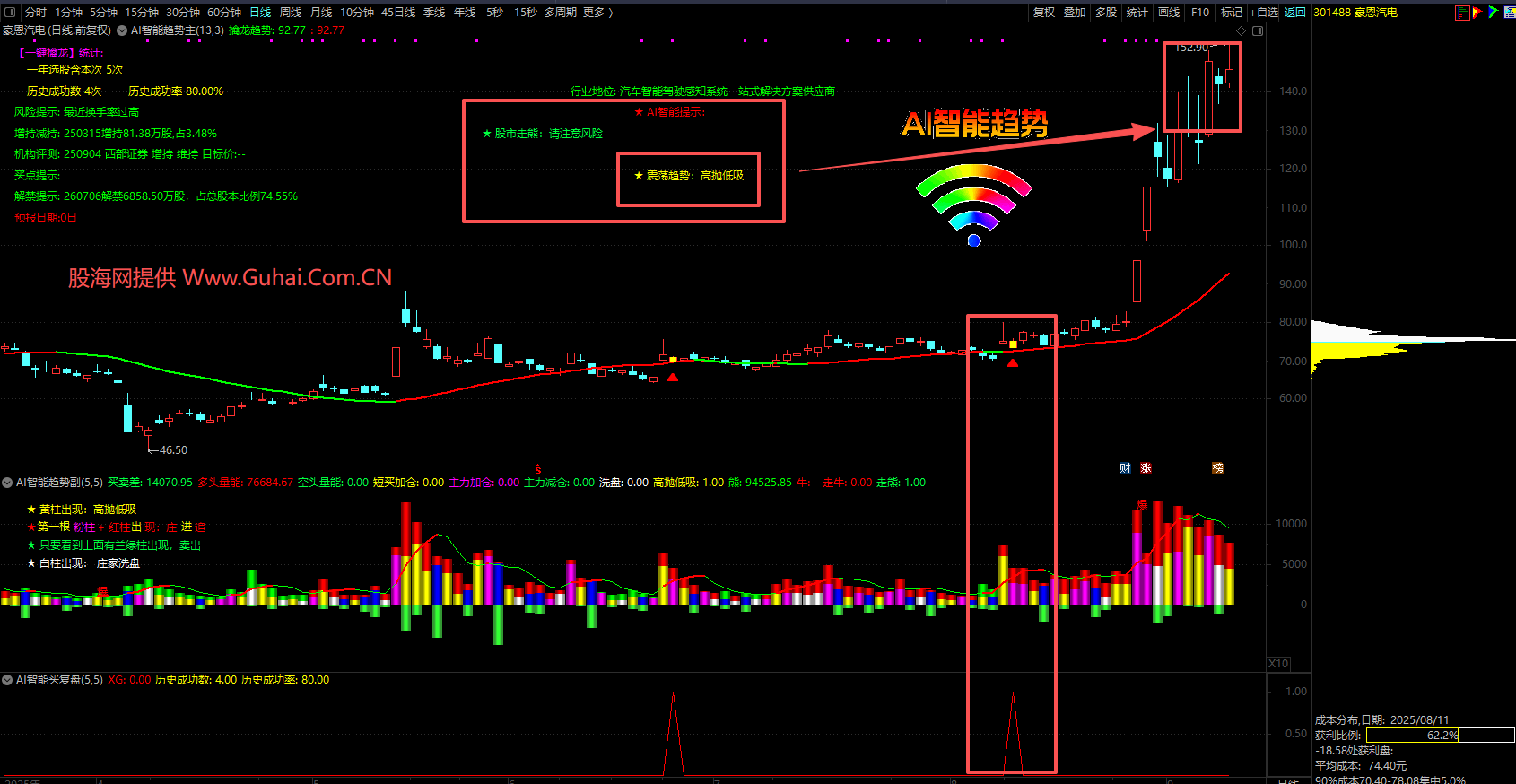
Task: Switch to the 60分钟 period tab
Action: 224,13
